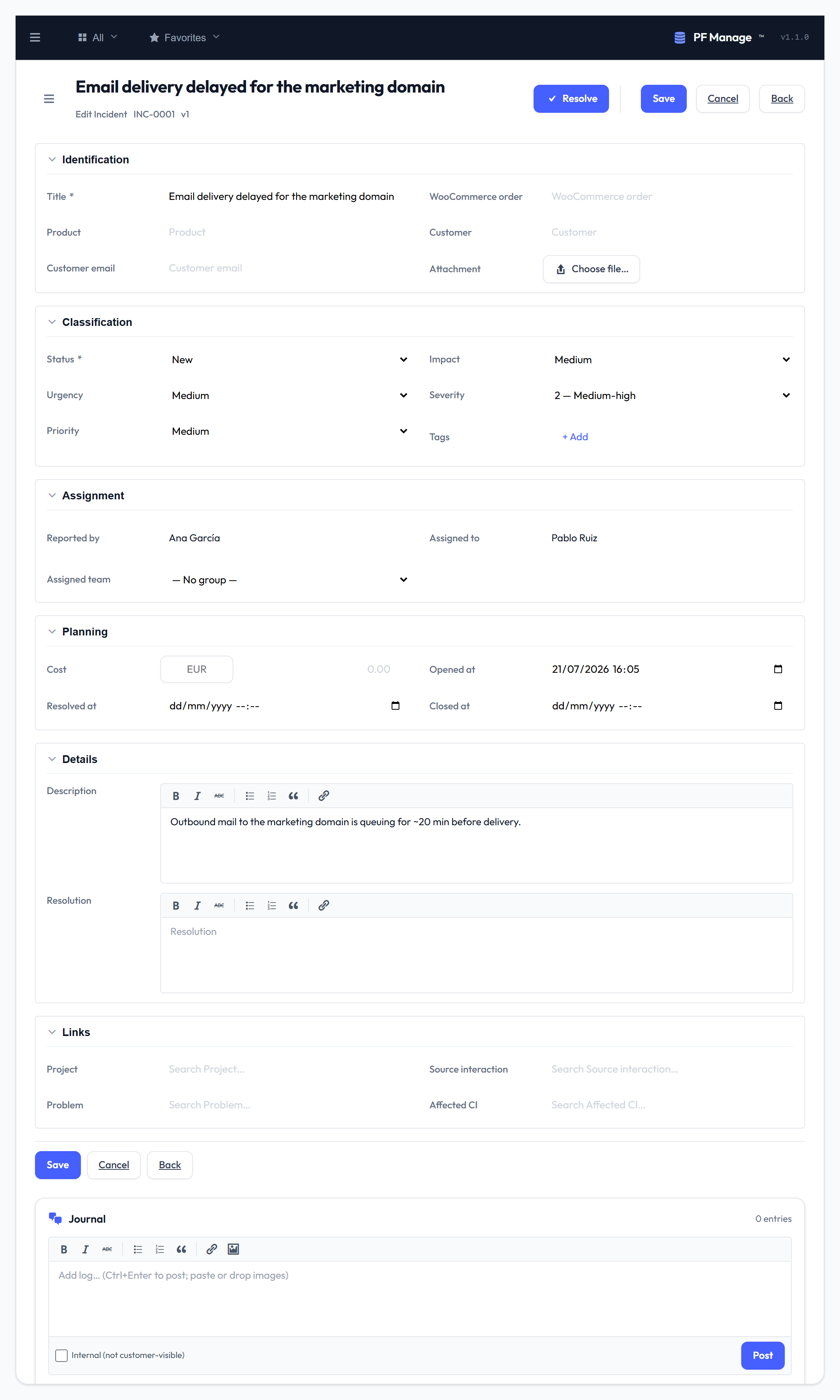Insert blockquote in Journal editor

click(181, 1249)
